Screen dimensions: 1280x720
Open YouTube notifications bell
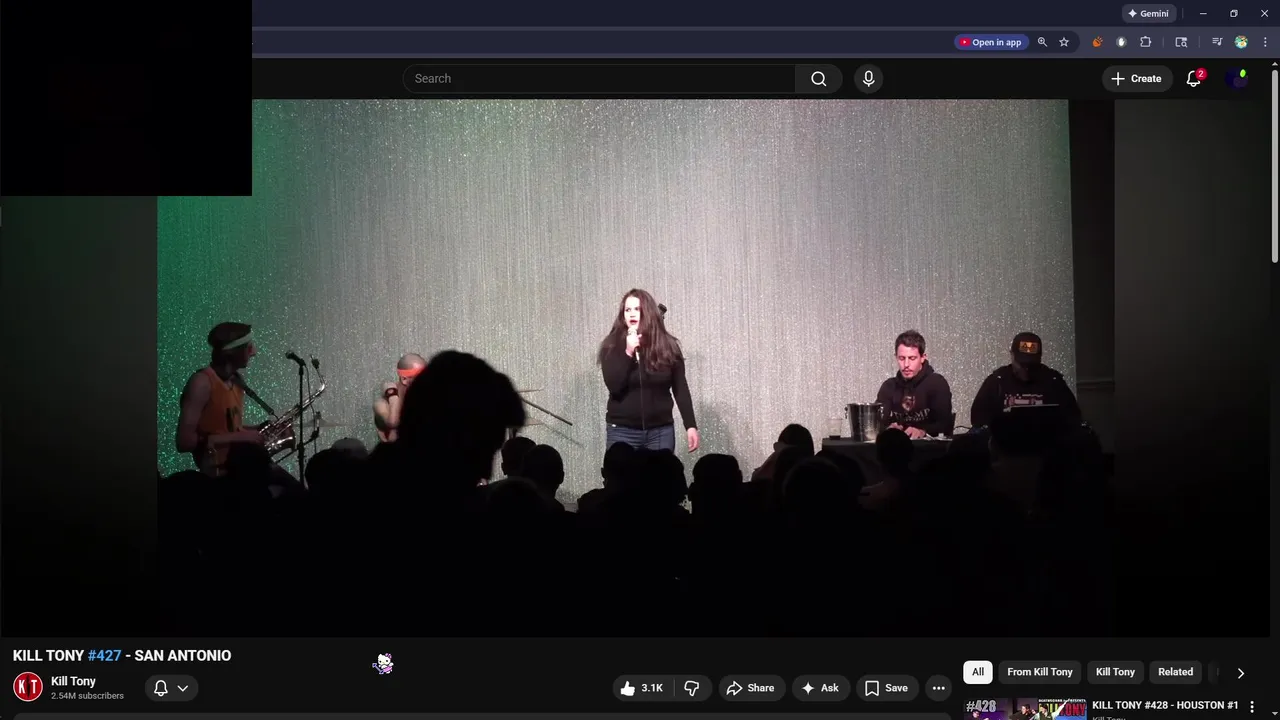pos(1193,78)
